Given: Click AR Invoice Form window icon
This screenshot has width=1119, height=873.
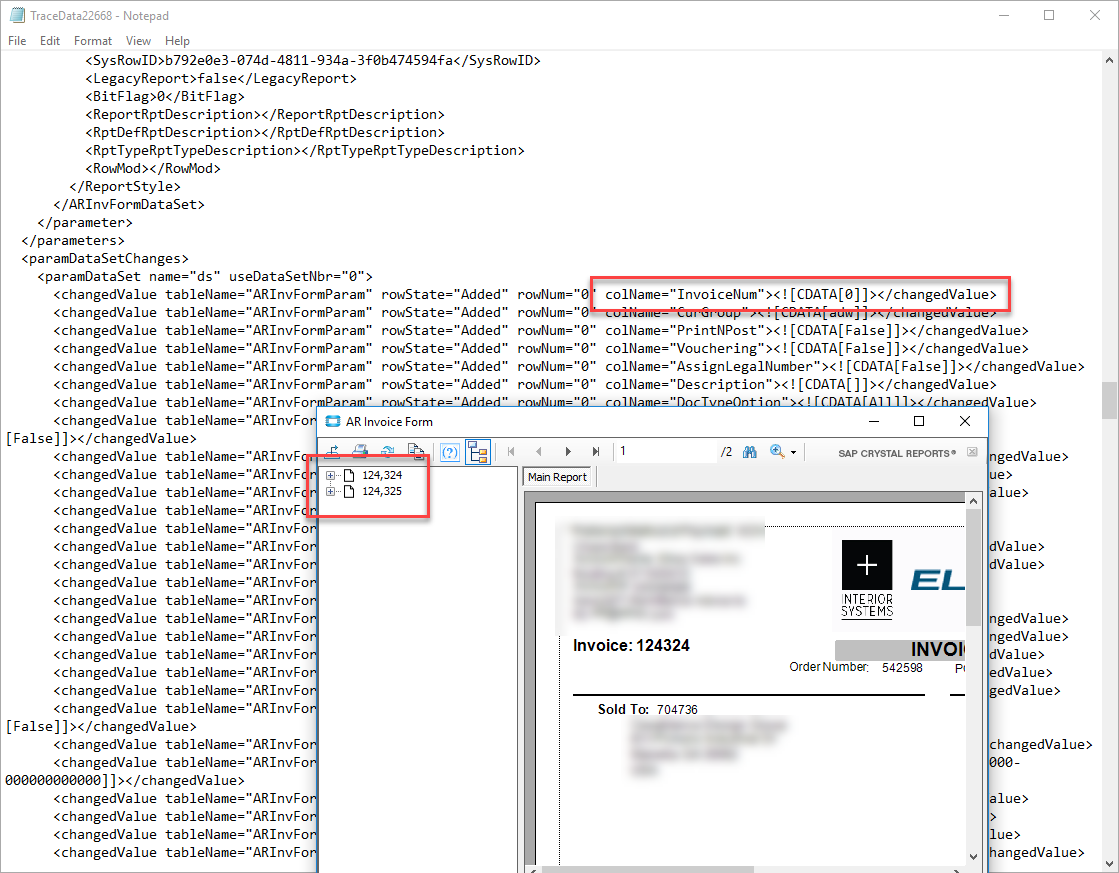Looking at the screenshot, I should coord(333,421).
